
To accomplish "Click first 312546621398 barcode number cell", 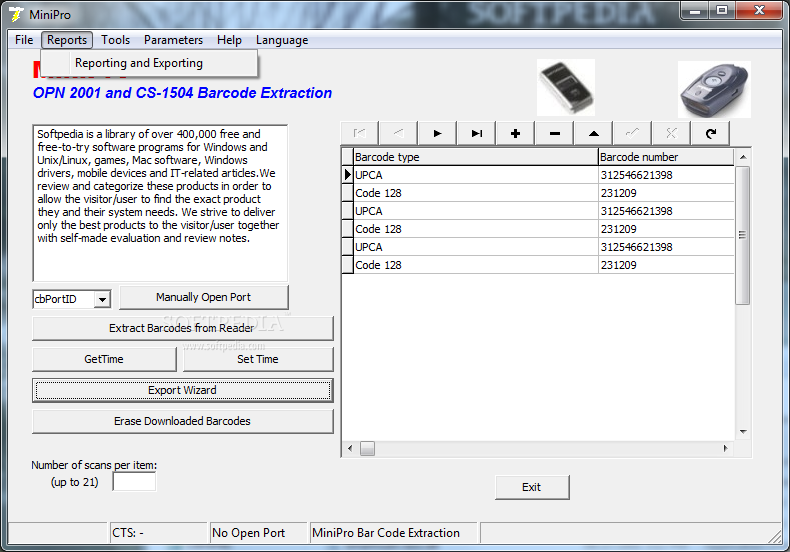I will (666, 175).
